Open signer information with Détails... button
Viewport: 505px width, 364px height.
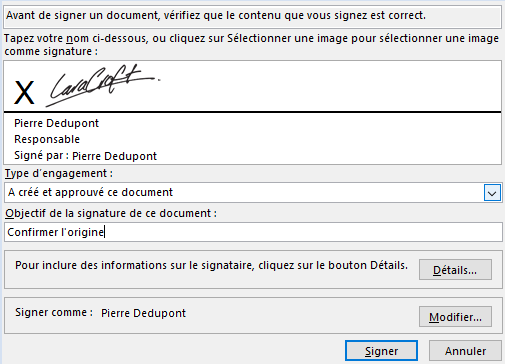[455, 270]
